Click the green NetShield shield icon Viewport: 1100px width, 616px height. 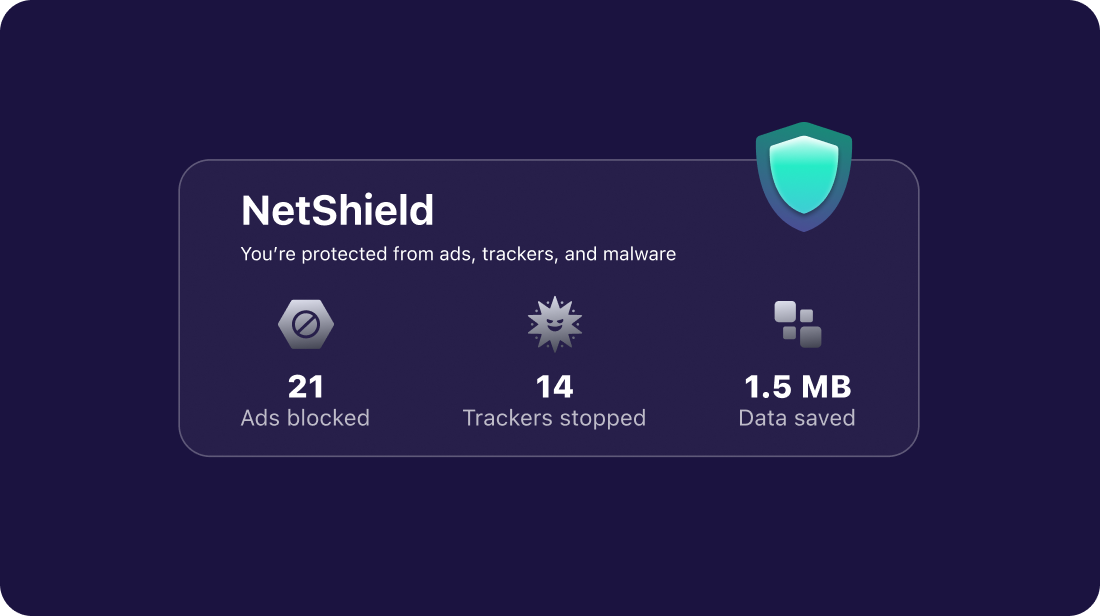[x=804, y=176]
